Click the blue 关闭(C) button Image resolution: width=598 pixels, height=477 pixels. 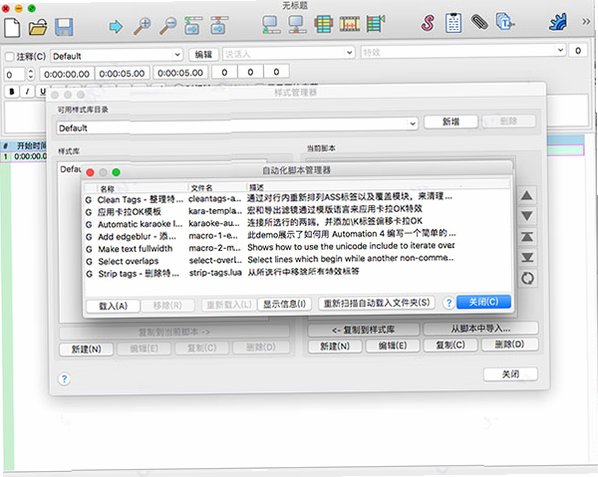[x=484, y=302]
